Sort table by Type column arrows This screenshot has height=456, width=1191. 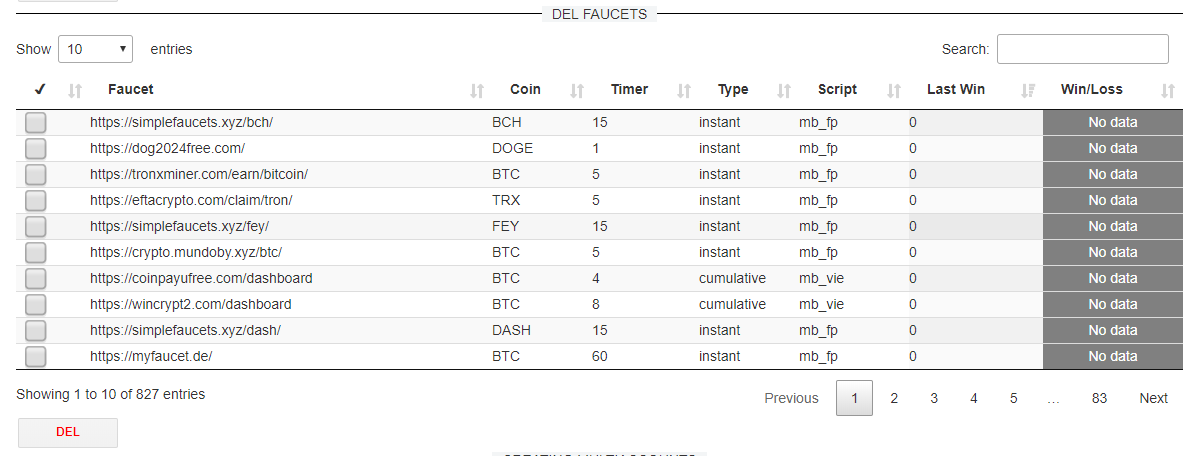tap(784, 91)
